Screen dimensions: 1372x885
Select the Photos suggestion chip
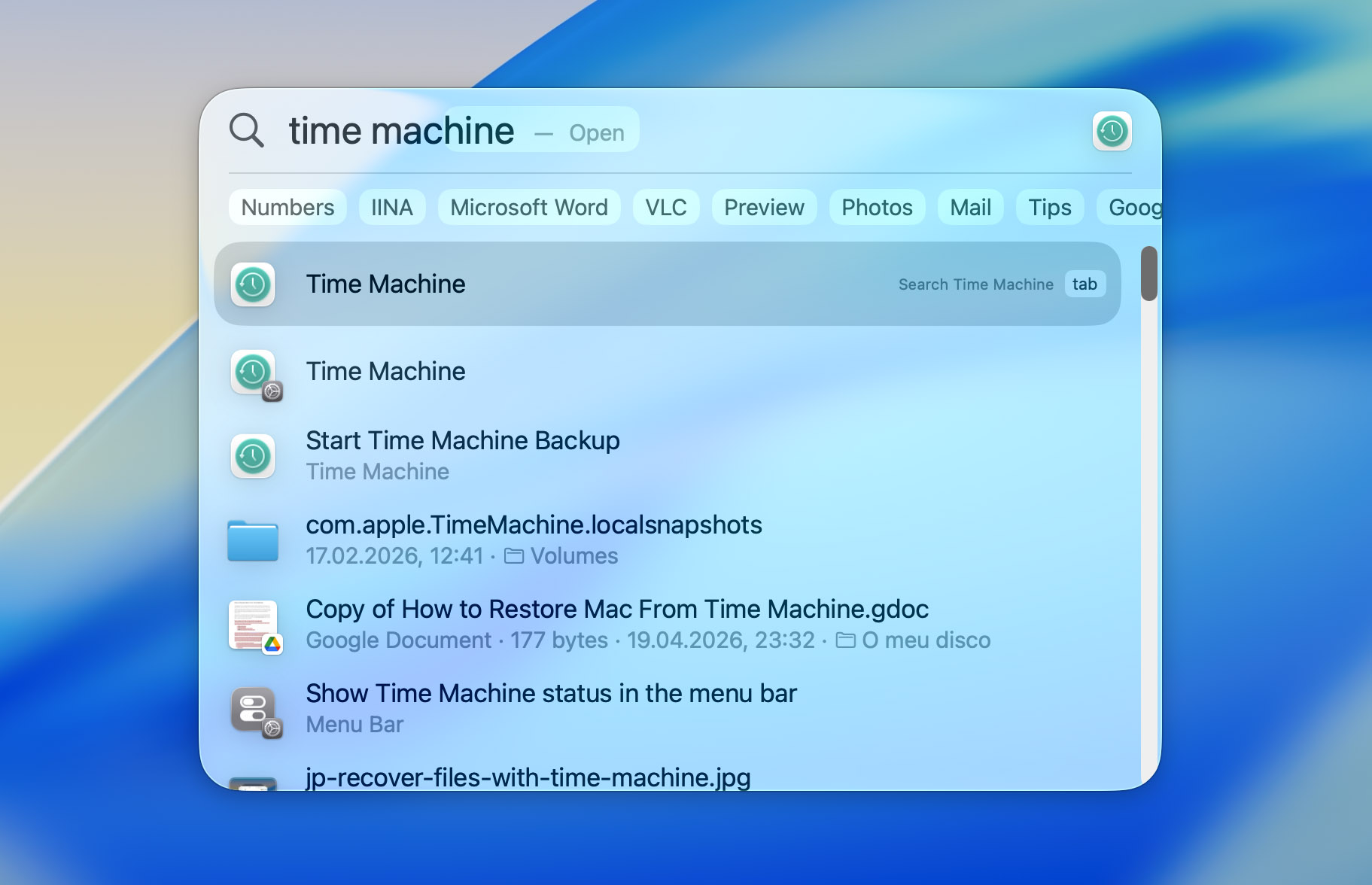(x=877, y=208)
